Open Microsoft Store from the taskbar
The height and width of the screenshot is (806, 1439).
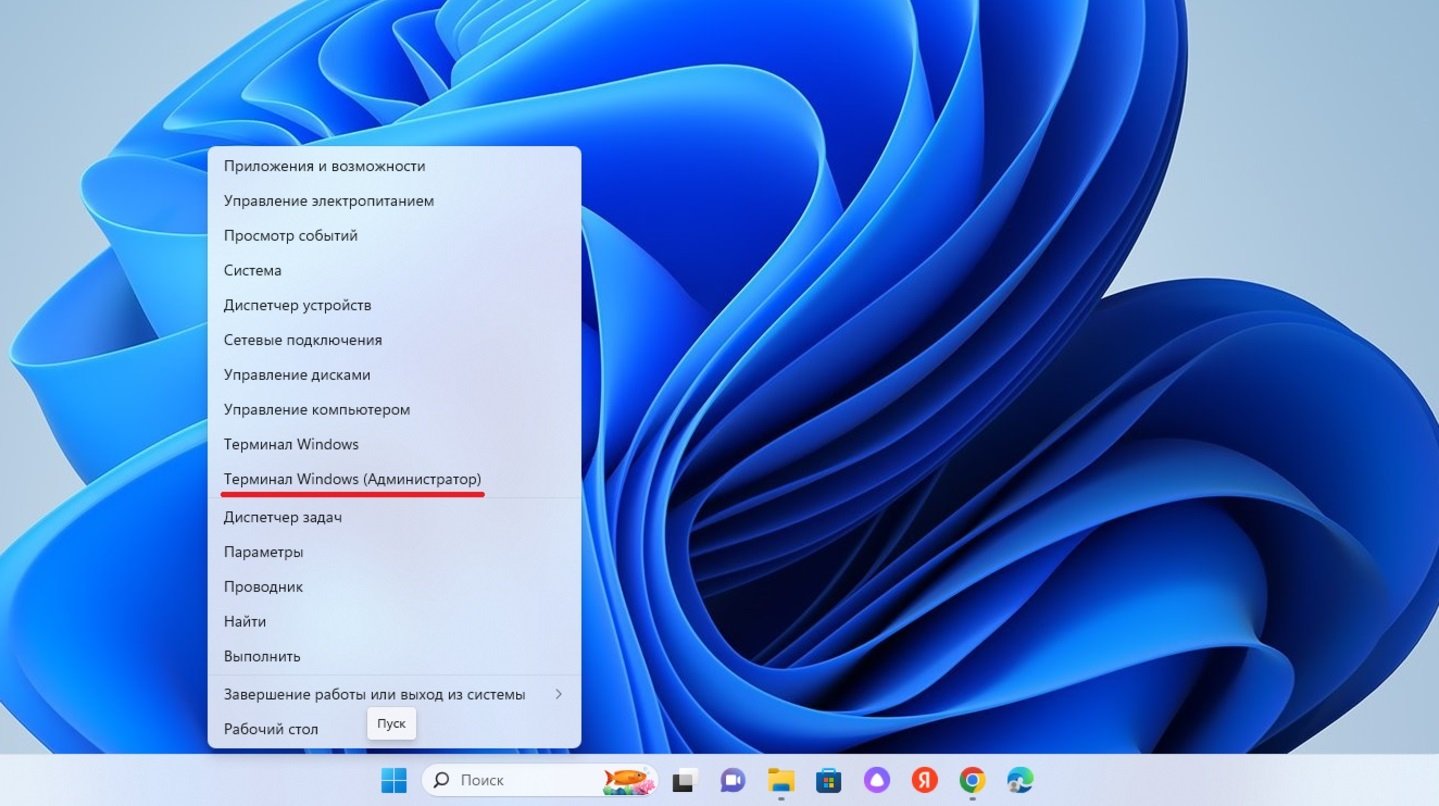coord(828,780)
